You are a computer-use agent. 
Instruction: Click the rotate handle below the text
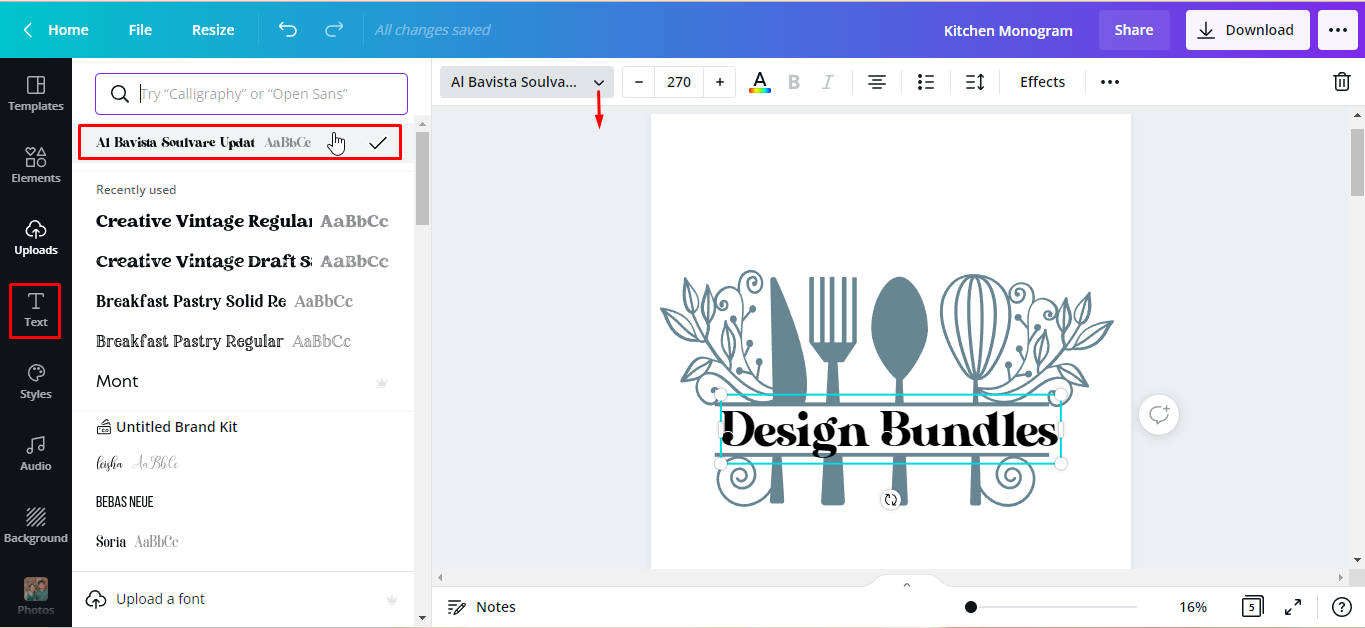[x=891, y=499]
